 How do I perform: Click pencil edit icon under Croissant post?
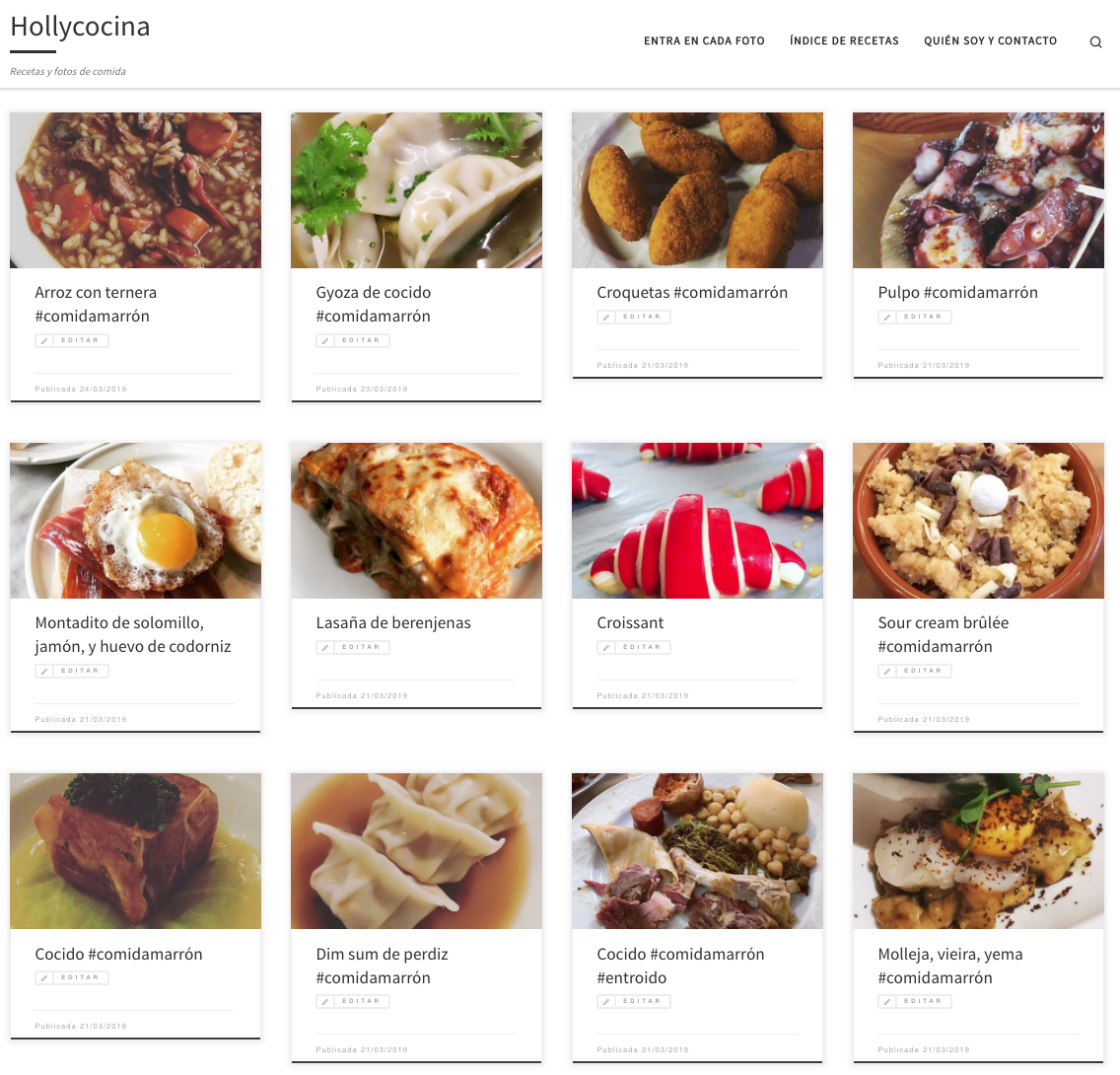click(x=605, y=648)
